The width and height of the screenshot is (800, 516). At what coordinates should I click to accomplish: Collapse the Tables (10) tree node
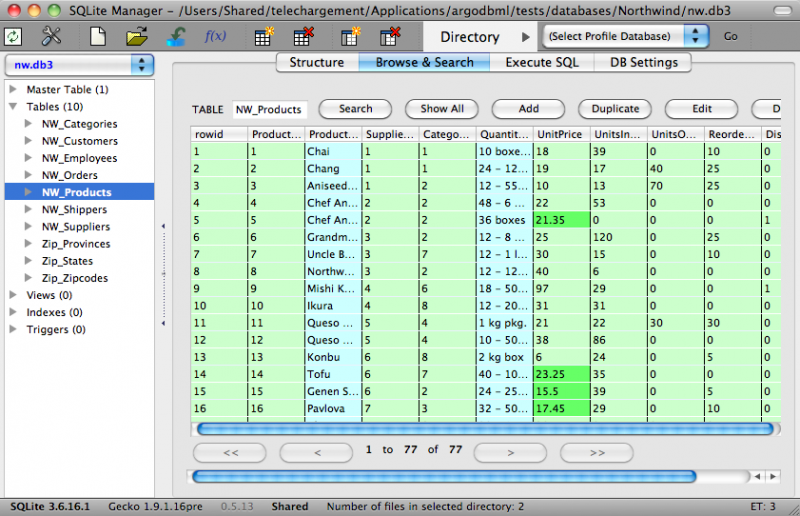coord(13,107)
